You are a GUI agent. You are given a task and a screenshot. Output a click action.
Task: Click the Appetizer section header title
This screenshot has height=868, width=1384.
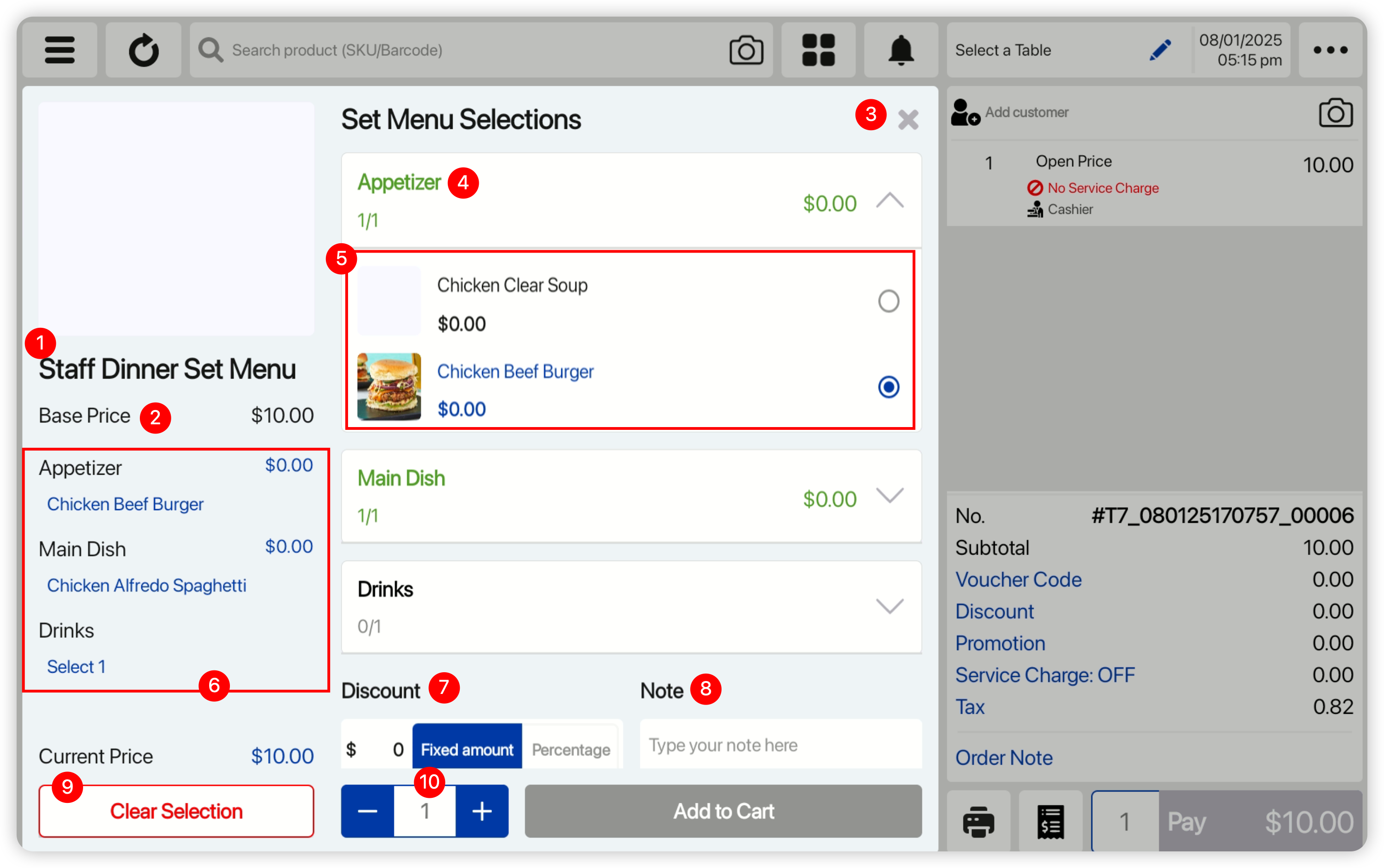point(398,182)
